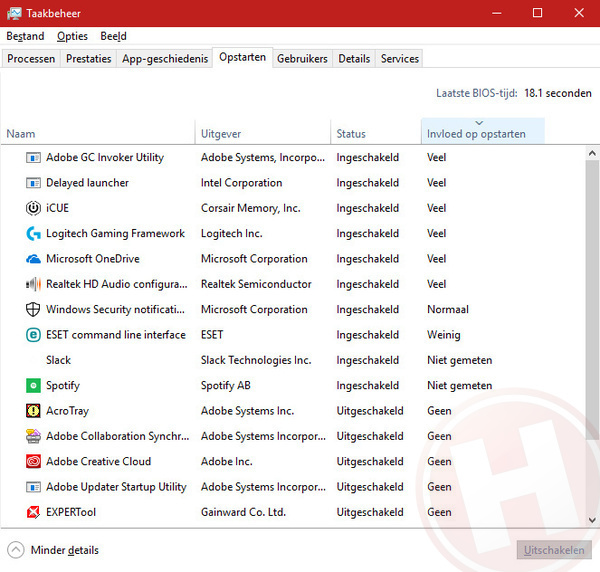600x572 pixels.
Task: Click Intel Corporation publisher cell
Action: (241, 183)
